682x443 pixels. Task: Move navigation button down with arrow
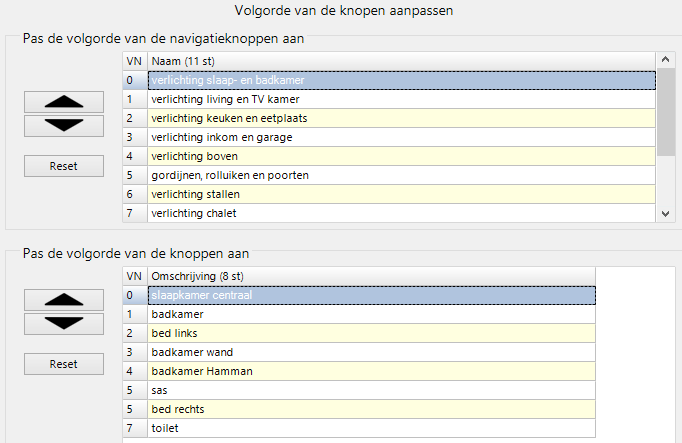coord(64,126)
